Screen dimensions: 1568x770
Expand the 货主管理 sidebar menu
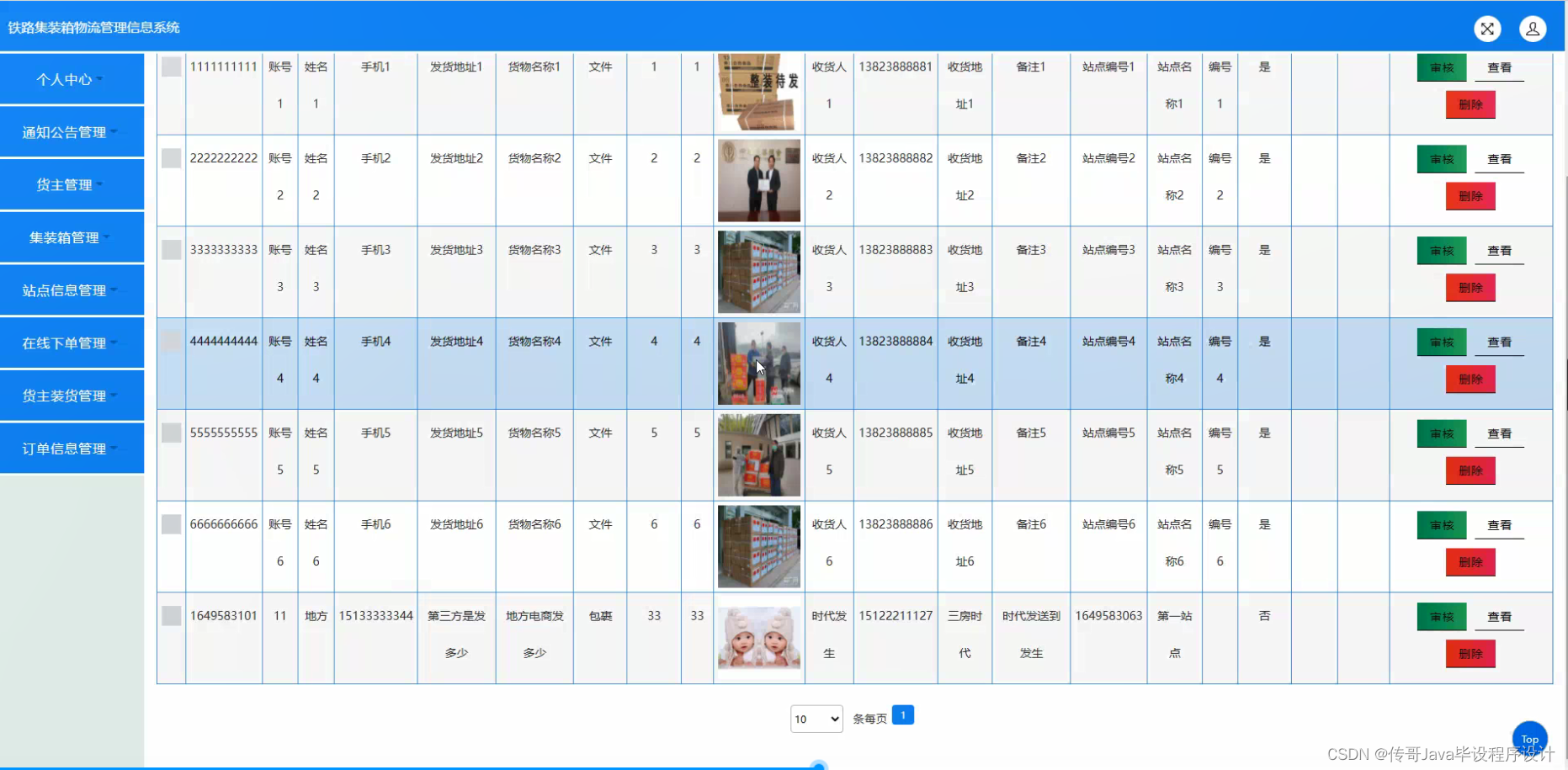(72, 184)
